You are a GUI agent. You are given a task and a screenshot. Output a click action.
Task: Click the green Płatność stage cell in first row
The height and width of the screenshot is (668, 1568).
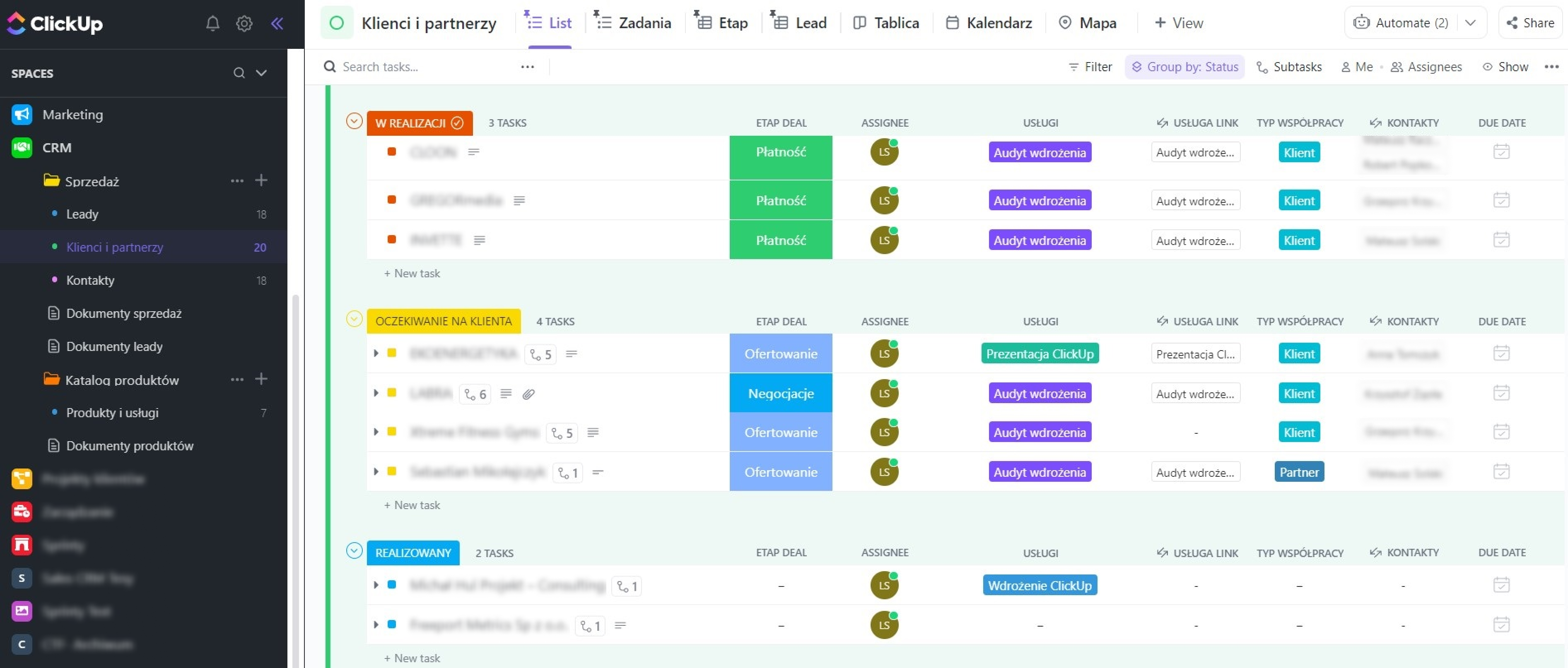point(781,157)
